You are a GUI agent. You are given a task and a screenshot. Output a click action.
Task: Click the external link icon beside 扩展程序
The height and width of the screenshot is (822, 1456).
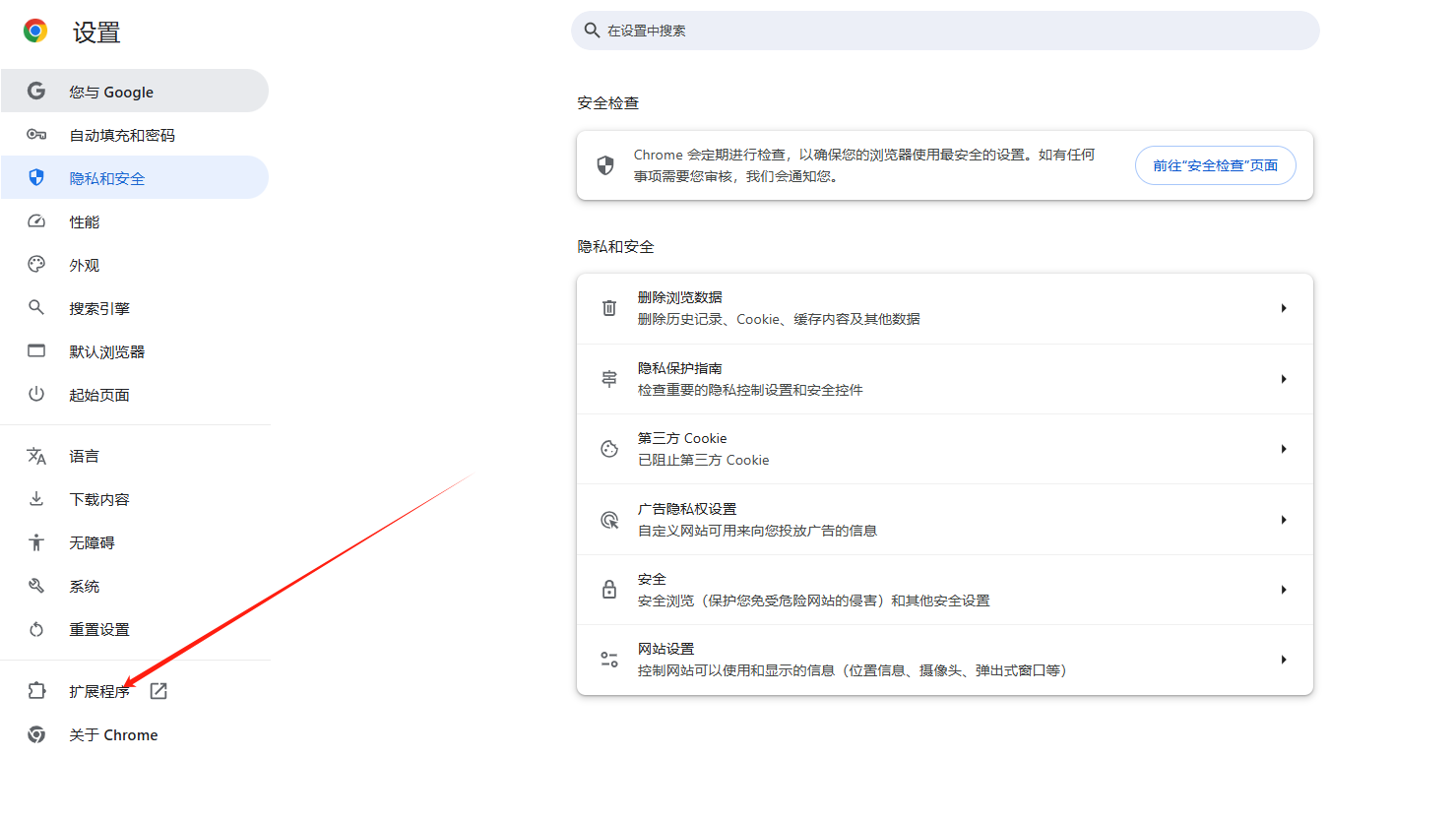point(158,691)
